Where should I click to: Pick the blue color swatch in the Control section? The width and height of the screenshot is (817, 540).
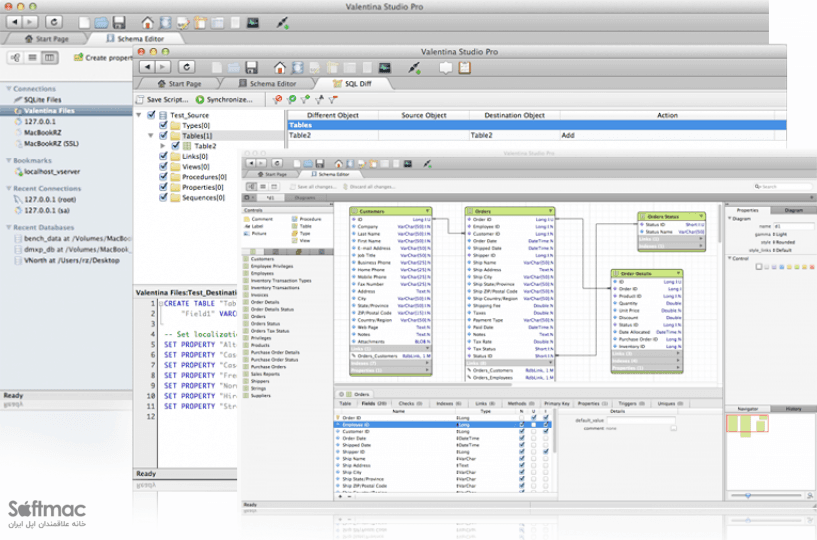[x=782, y=267]
